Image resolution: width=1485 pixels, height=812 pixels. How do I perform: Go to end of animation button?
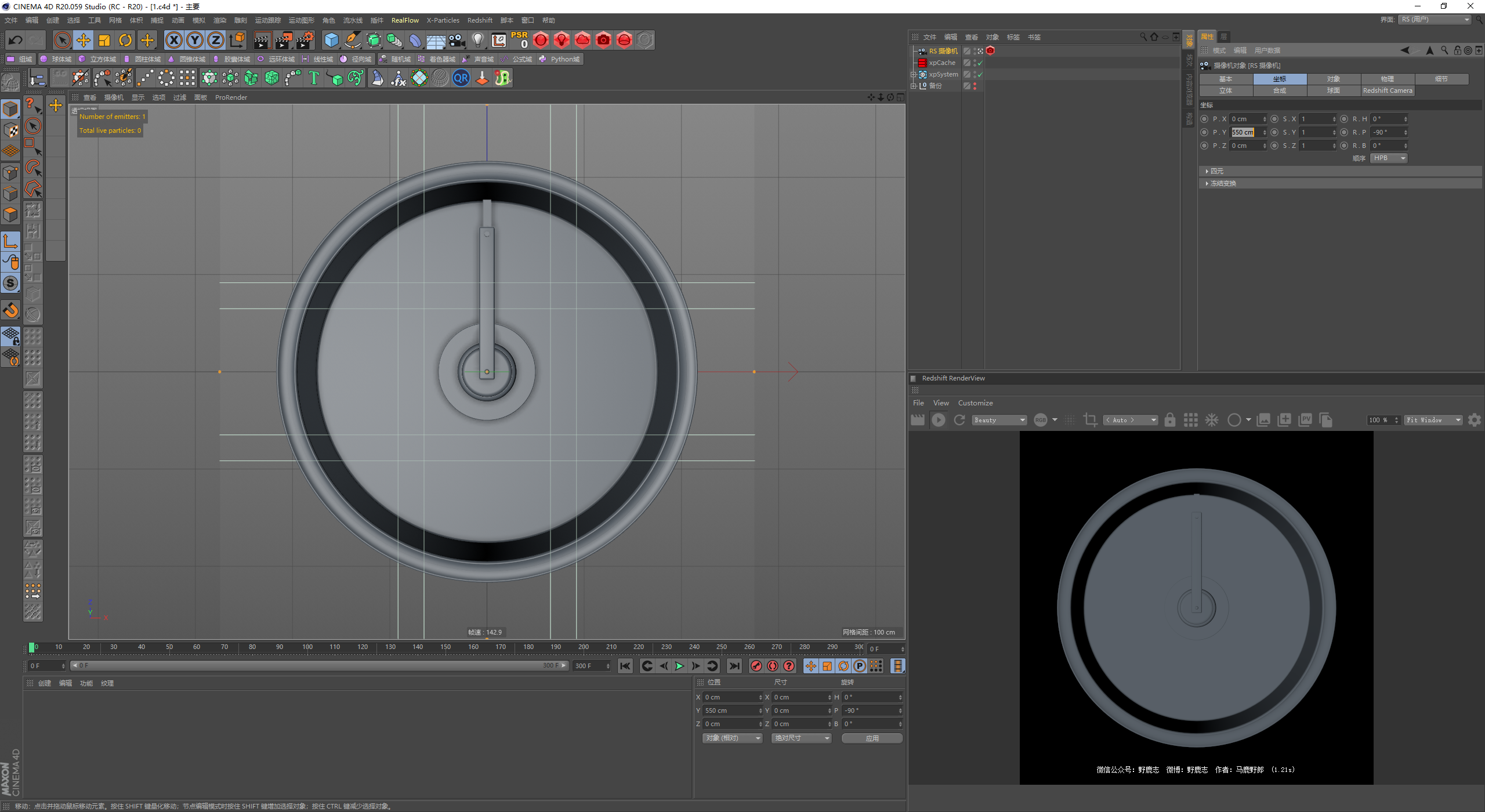click(x=734, y=666)
